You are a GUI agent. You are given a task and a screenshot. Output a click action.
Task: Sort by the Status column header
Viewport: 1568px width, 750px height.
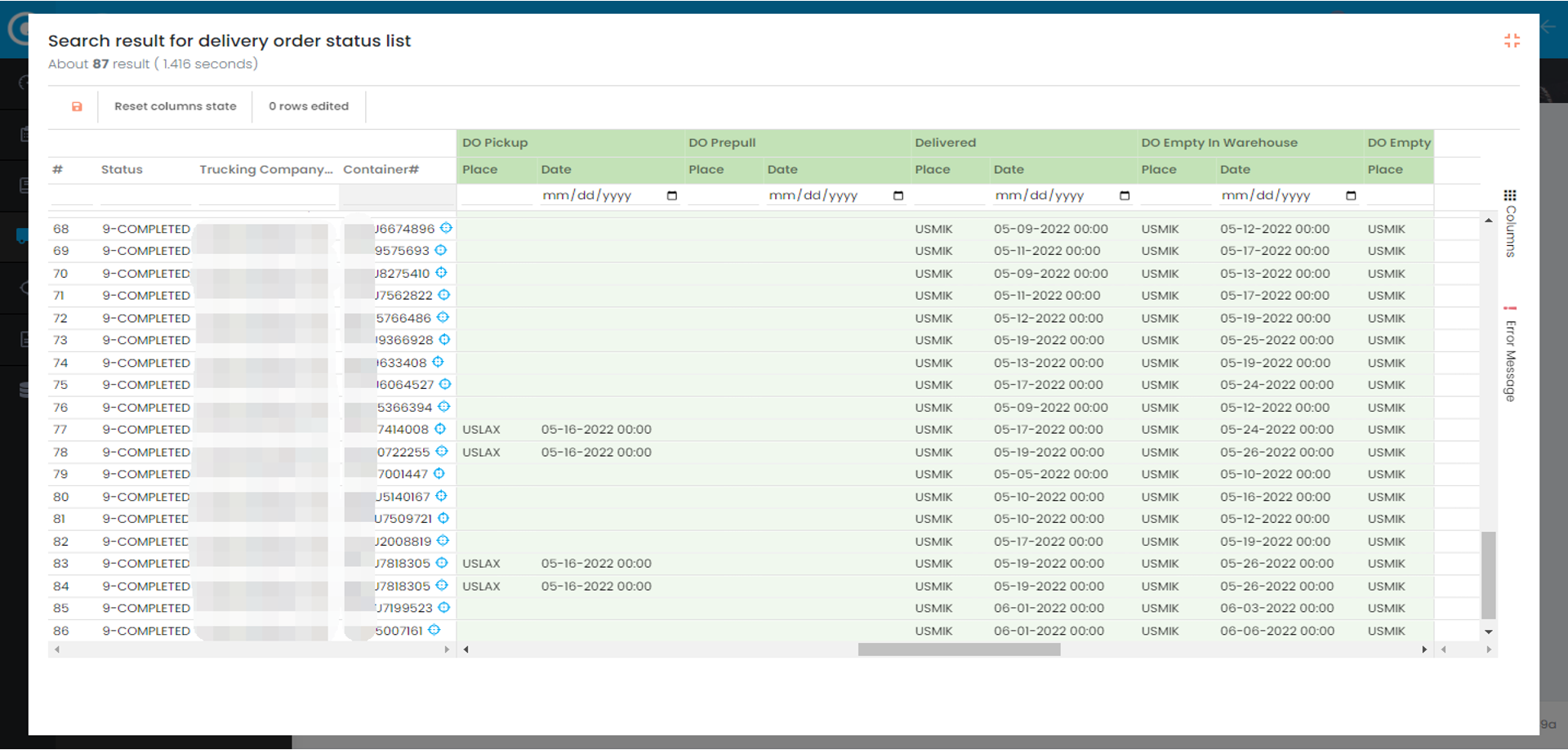tap(122, 170)
